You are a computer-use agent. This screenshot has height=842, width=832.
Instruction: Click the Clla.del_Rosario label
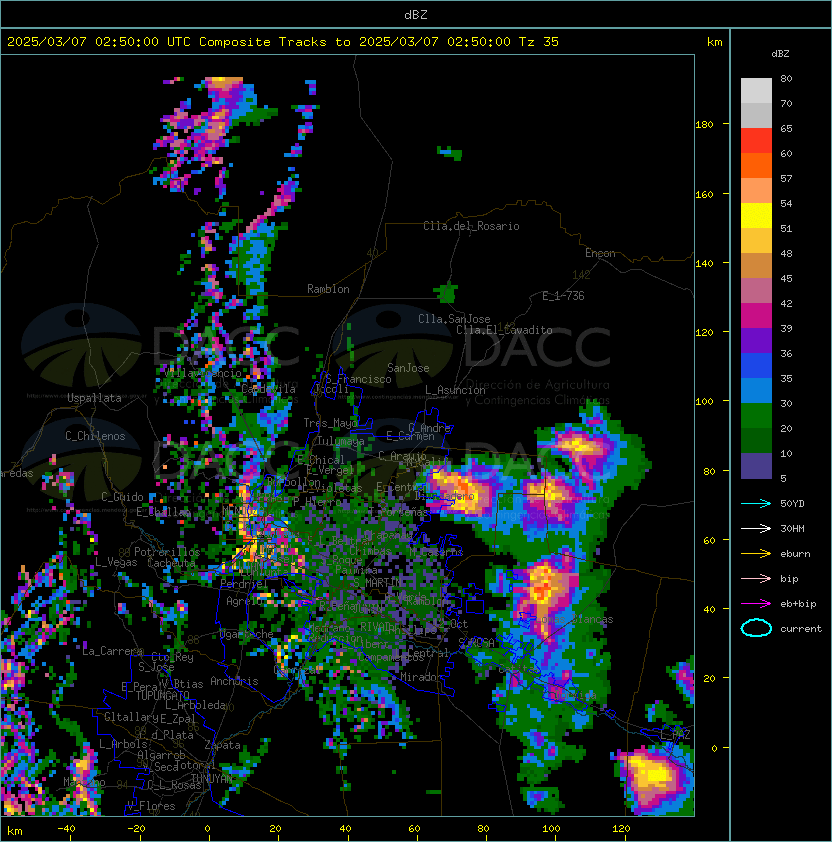coord(471,226)
